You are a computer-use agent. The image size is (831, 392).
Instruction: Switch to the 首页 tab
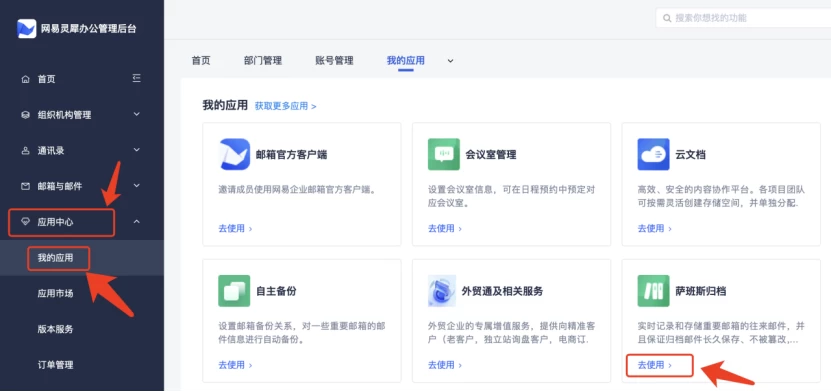click(x=201, y=60)
